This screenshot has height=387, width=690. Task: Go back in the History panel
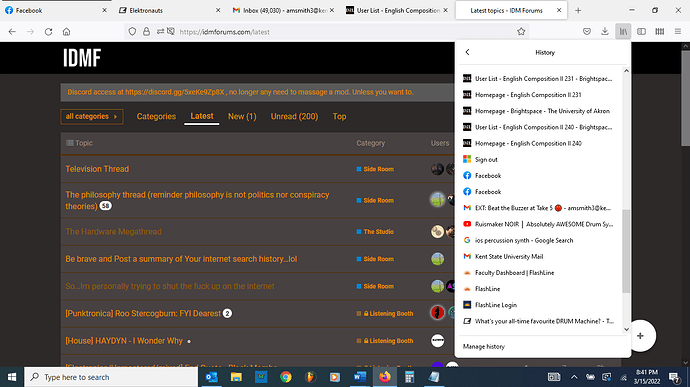pos(467,52)
